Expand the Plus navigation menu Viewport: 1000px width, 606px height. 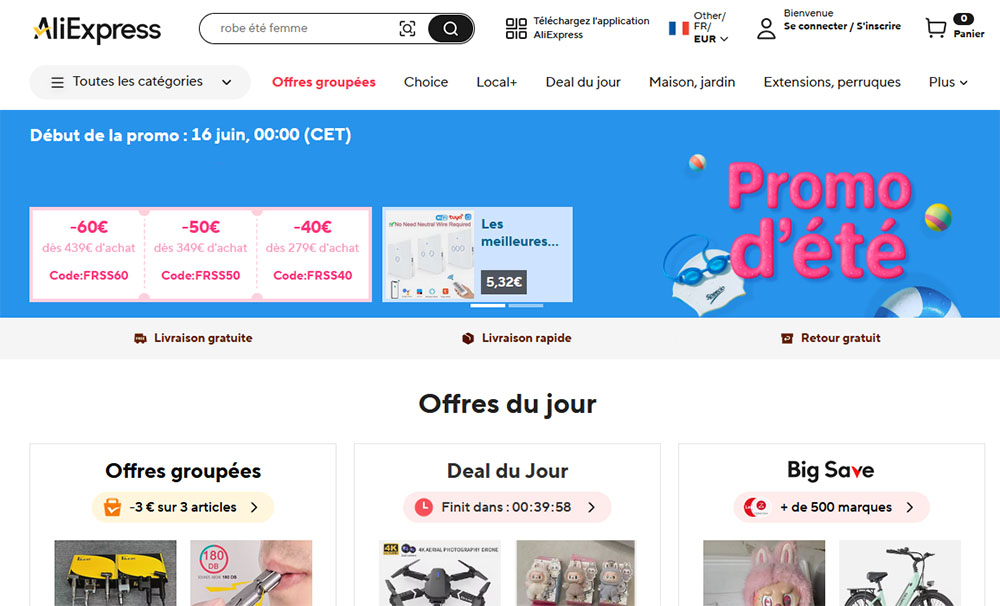pyautogui.click(x=948, y=82)
